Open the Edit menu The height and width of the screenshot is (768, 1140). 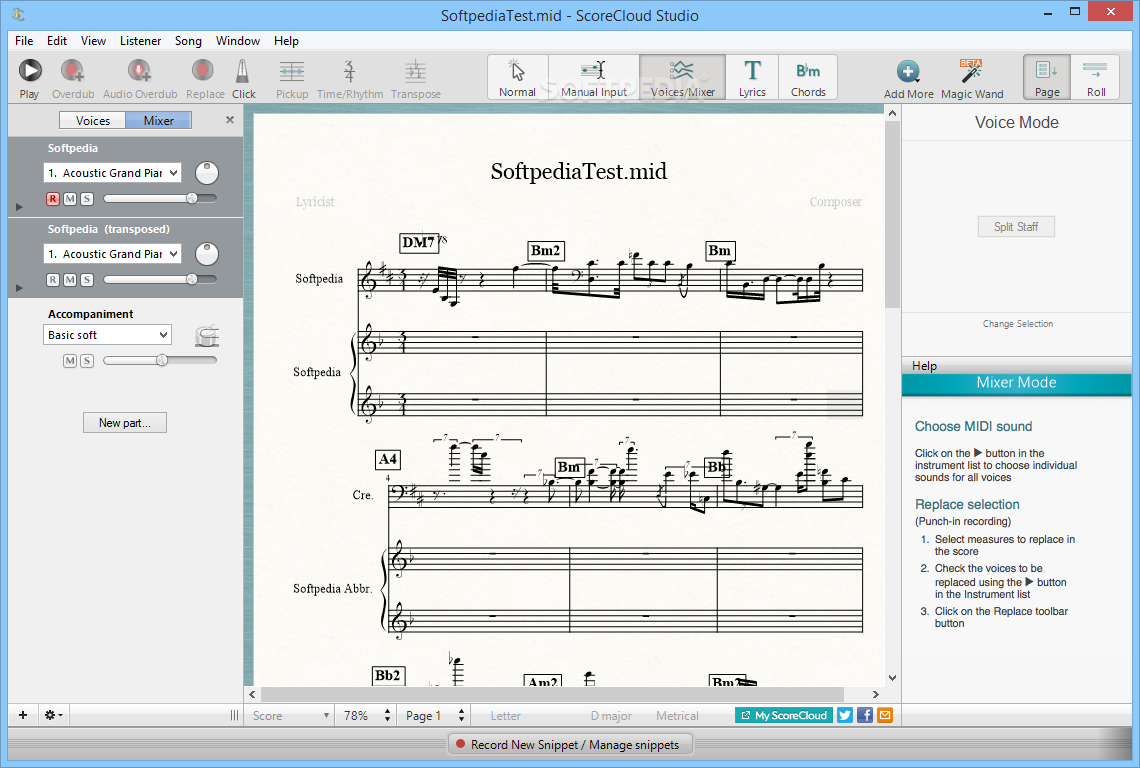click(x=57, y=41)
